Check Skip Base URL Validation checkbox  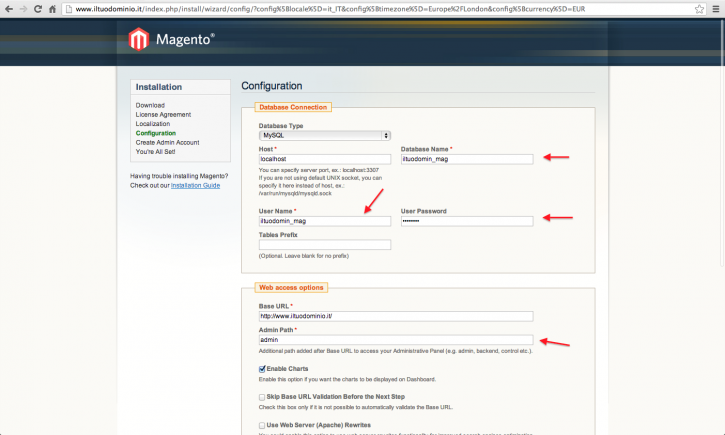pyautogui.click(x=262, y=397)
